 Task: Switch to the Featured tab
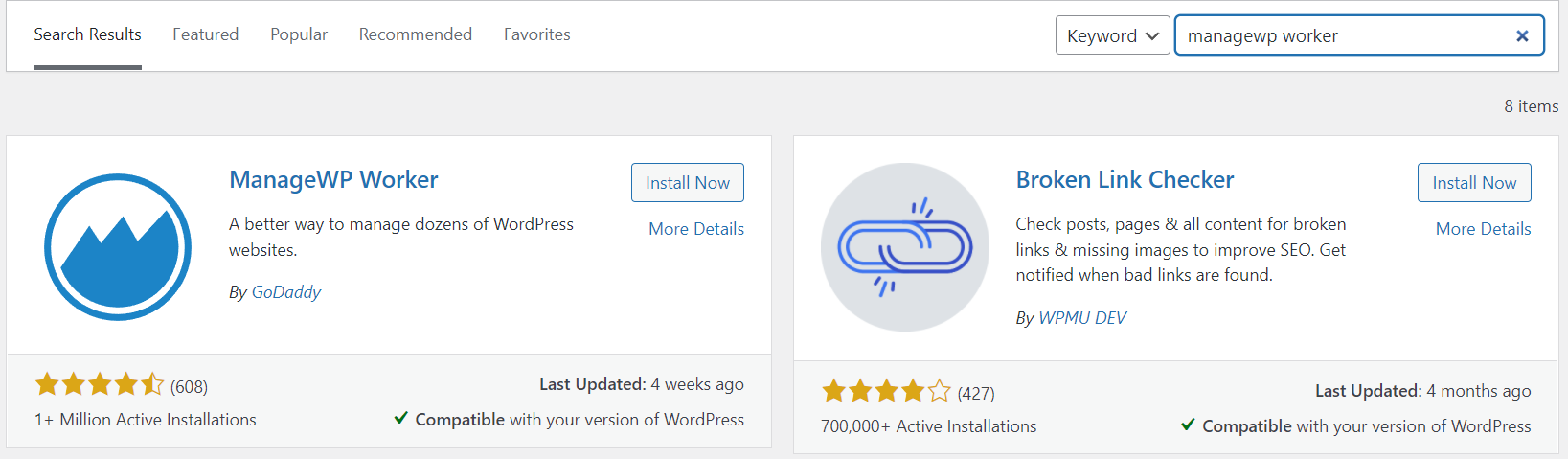coord(205,34)
